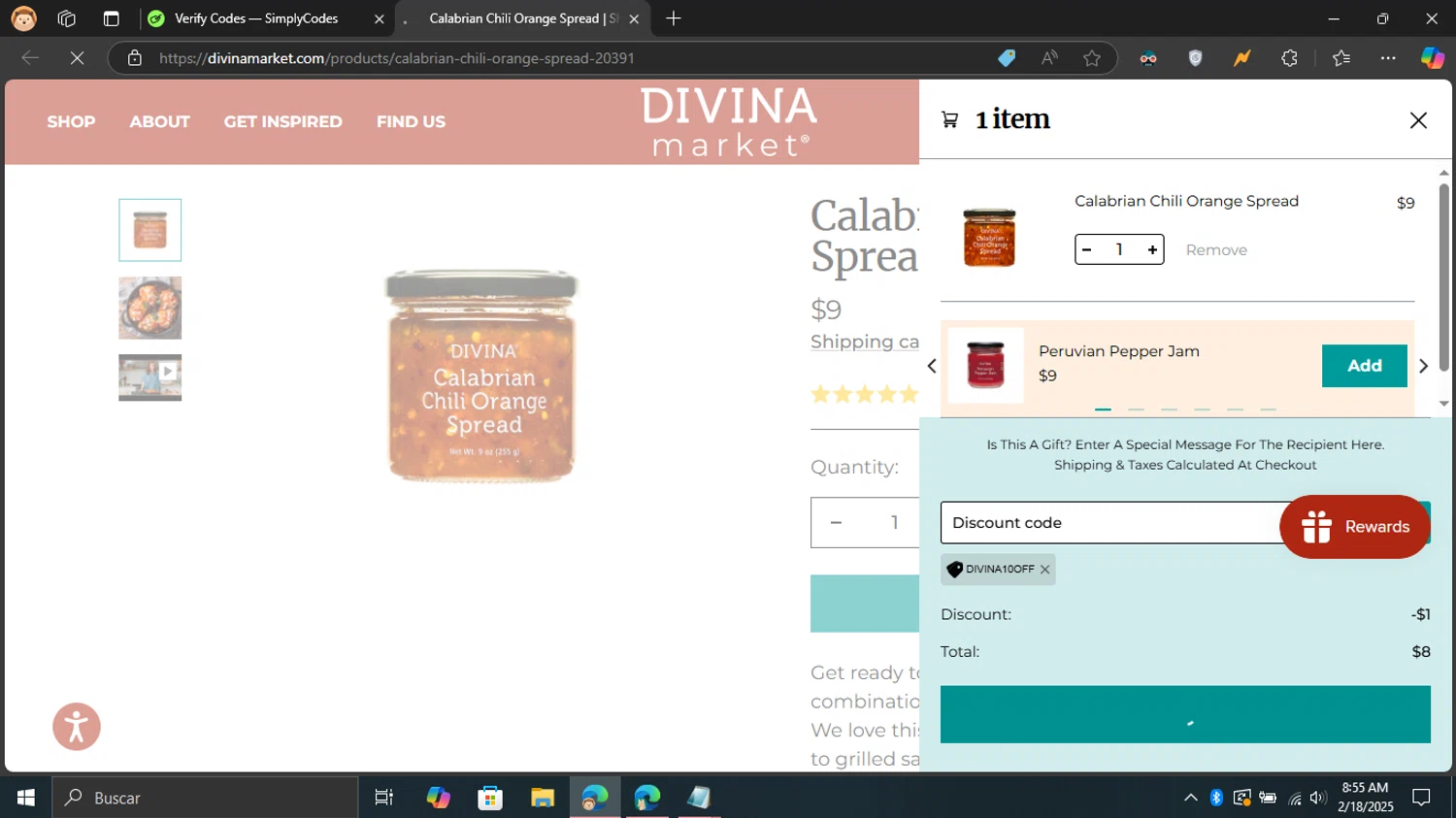Open the FIND US menu
The image size is (1456, 818).
(x=411, y=121)
